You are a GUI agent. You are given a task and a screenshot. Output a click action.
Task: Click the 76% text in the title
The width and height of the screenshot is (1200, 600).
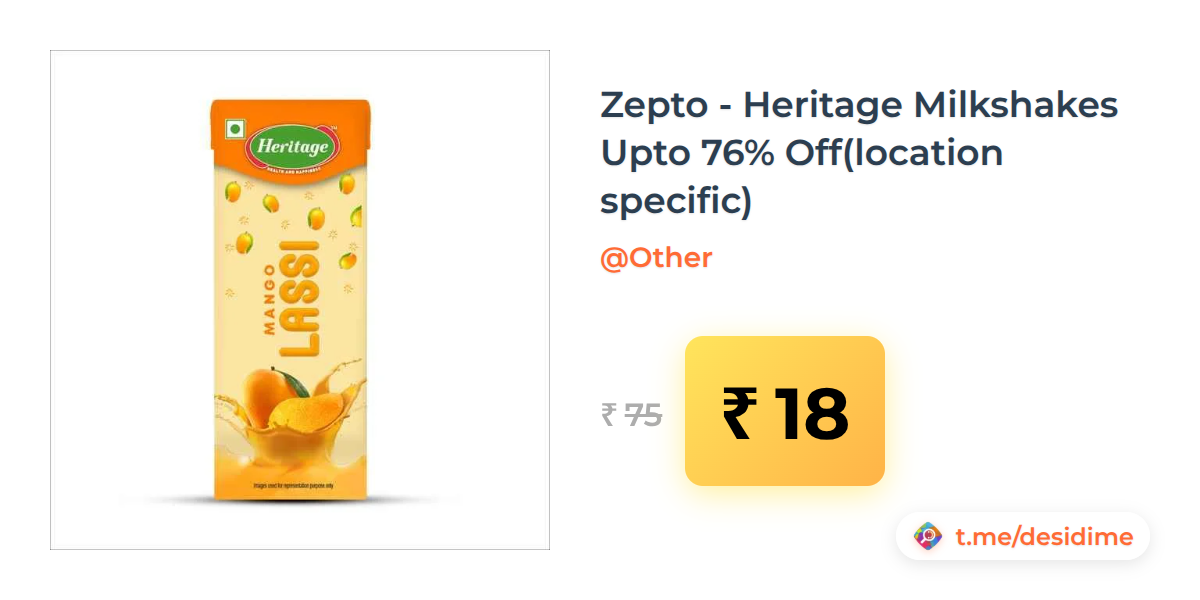[724, 153]
